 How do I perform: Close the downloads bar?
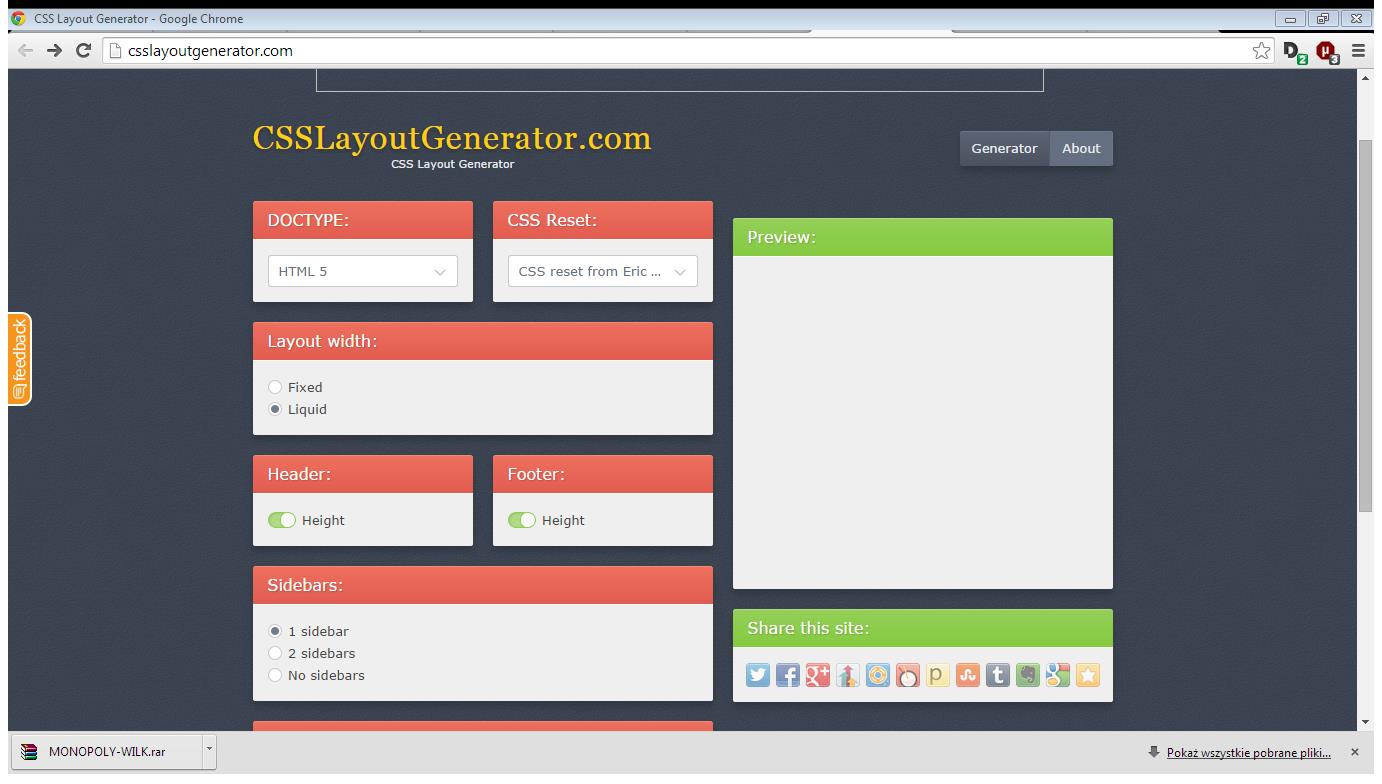point(1355,752)
